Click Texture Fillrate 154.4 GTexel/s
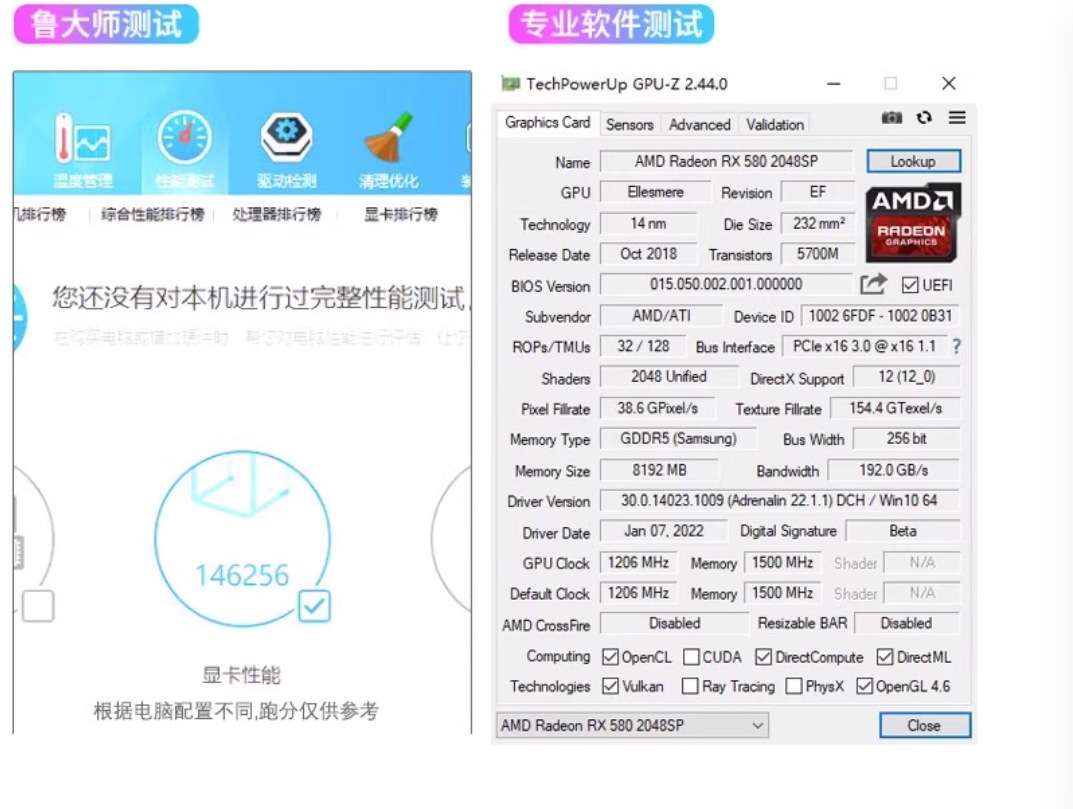 click(895, 408)
